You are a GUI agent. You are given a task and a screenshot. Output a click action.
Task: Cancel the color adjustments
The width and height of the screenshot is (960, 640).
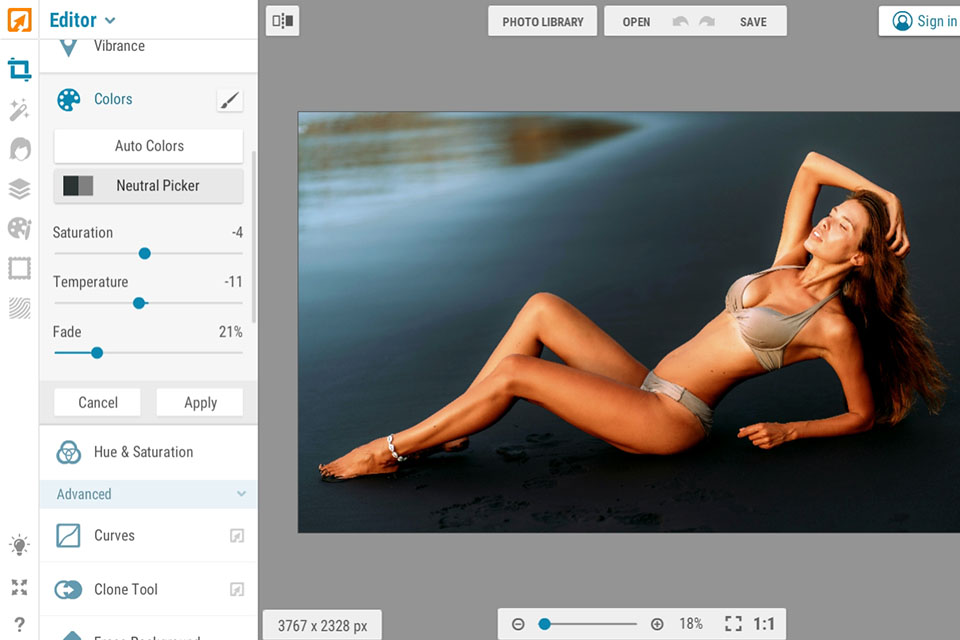(x=97, y=402)
